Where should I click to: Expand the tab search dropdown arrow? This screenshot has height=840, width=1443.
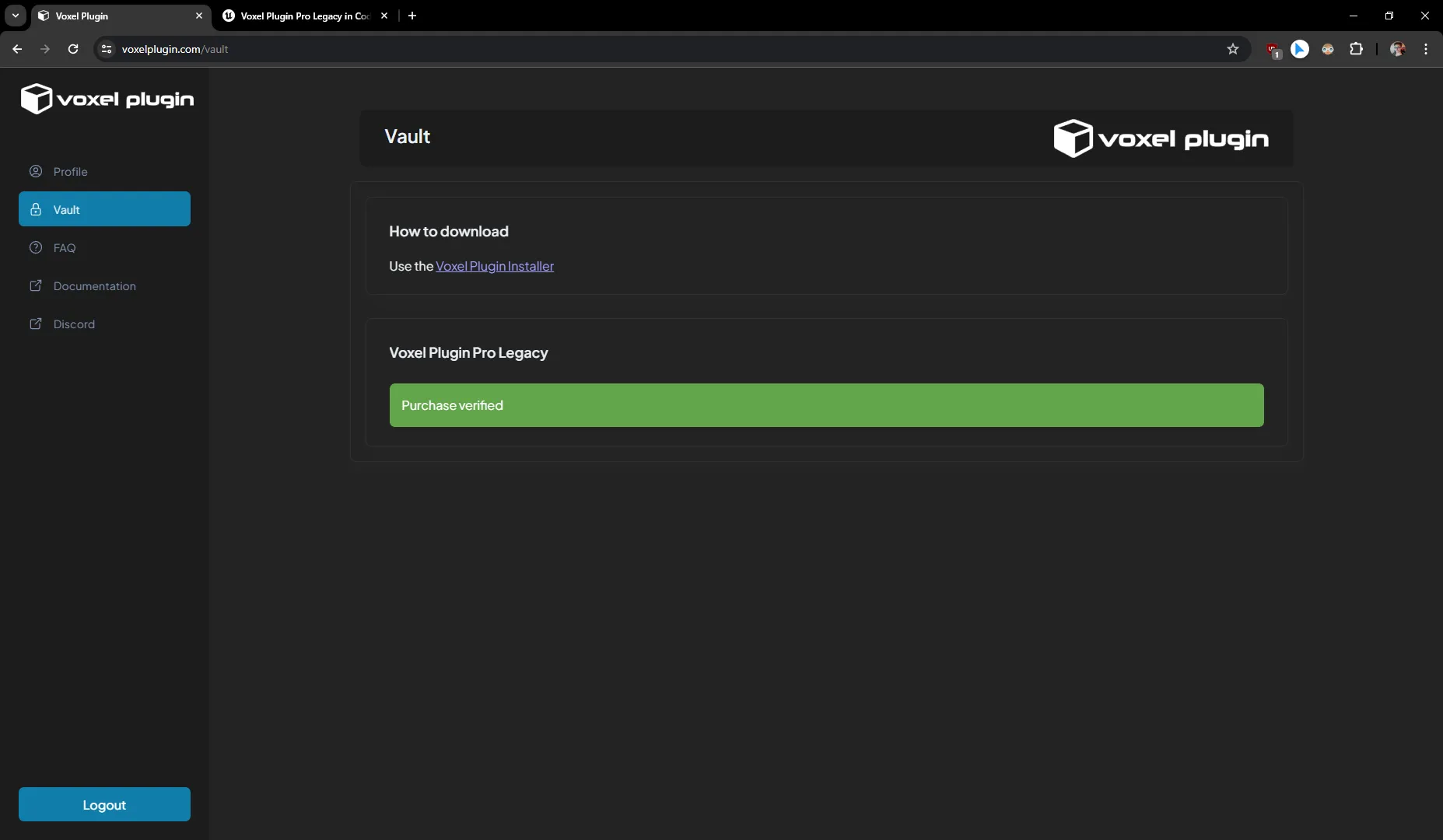pyautogui.click(x=15, y=16)
